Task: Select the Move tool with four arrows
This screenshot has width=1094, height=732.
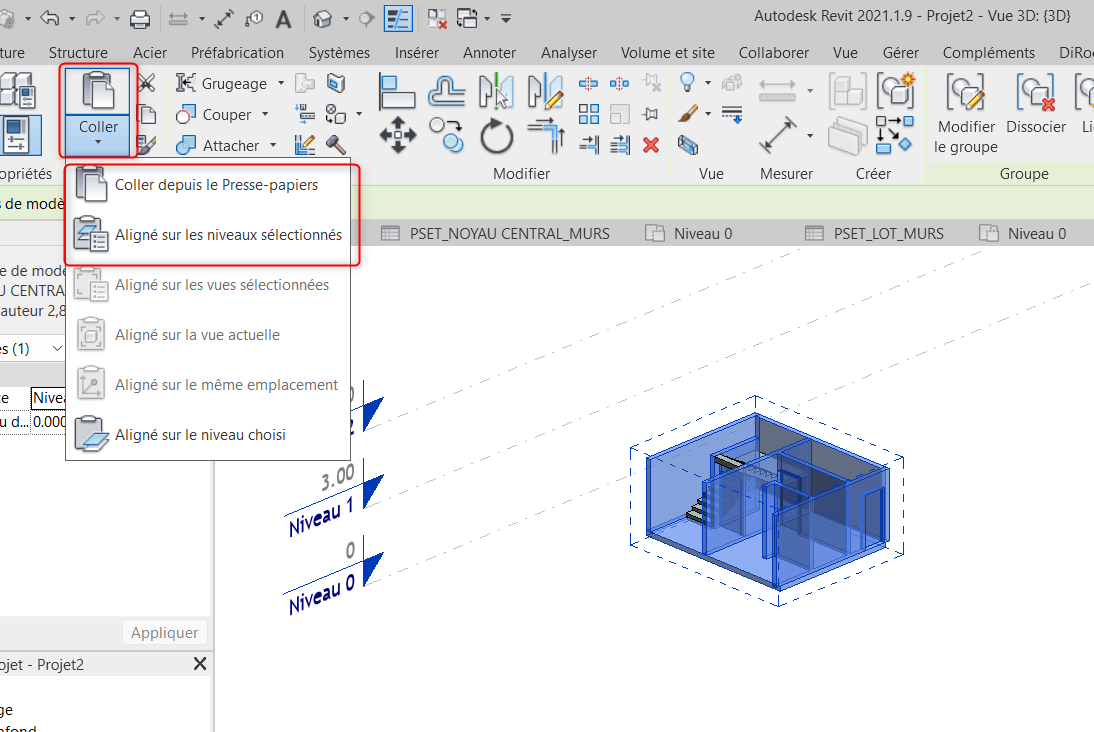Action: pyautogui.click(x=397, y=135)
